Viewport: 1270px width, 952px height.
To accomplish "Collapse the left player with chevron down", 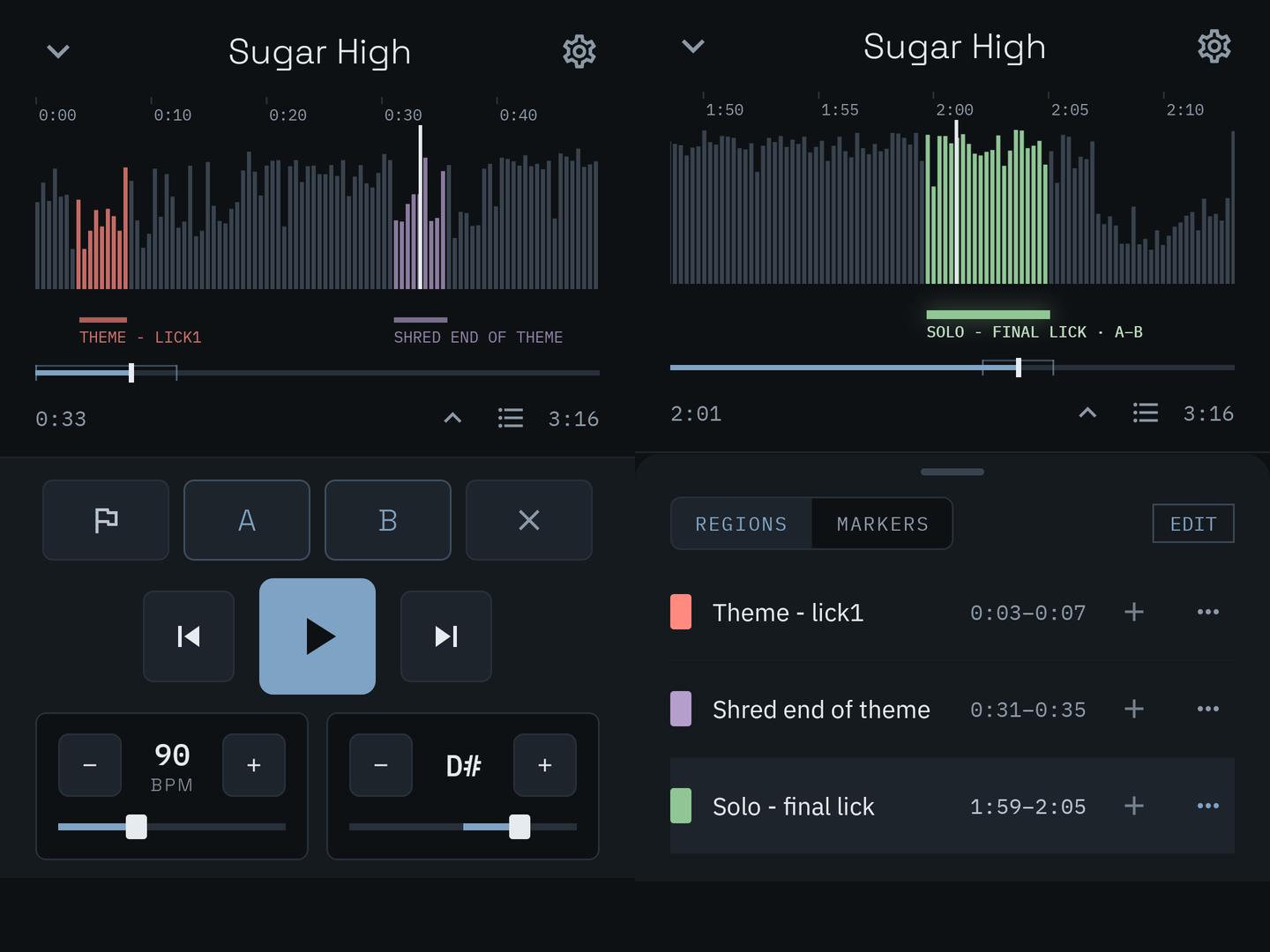I will 58,51.
